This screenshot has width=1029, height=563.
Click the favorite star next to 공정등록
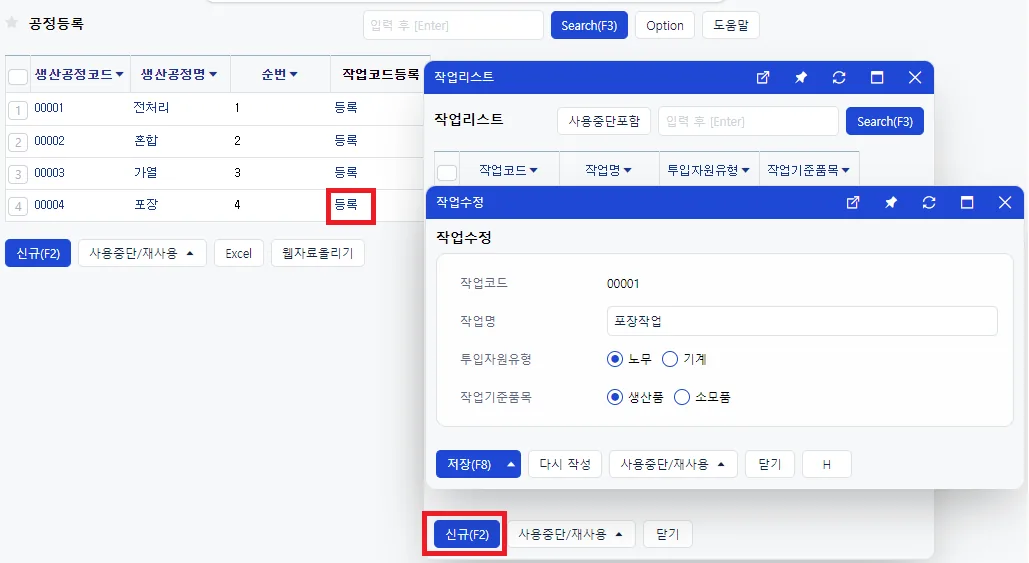[12, 23]
